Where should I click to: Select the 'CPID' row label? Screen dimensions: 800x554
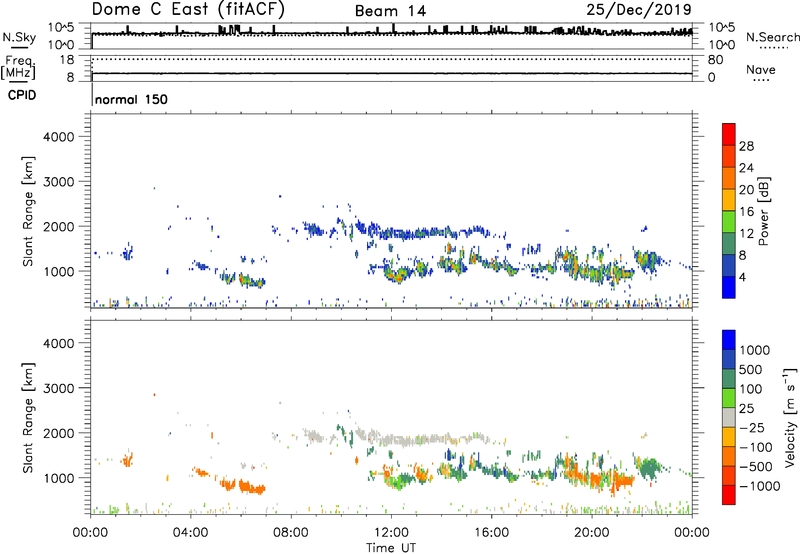[x=22, y=95]
